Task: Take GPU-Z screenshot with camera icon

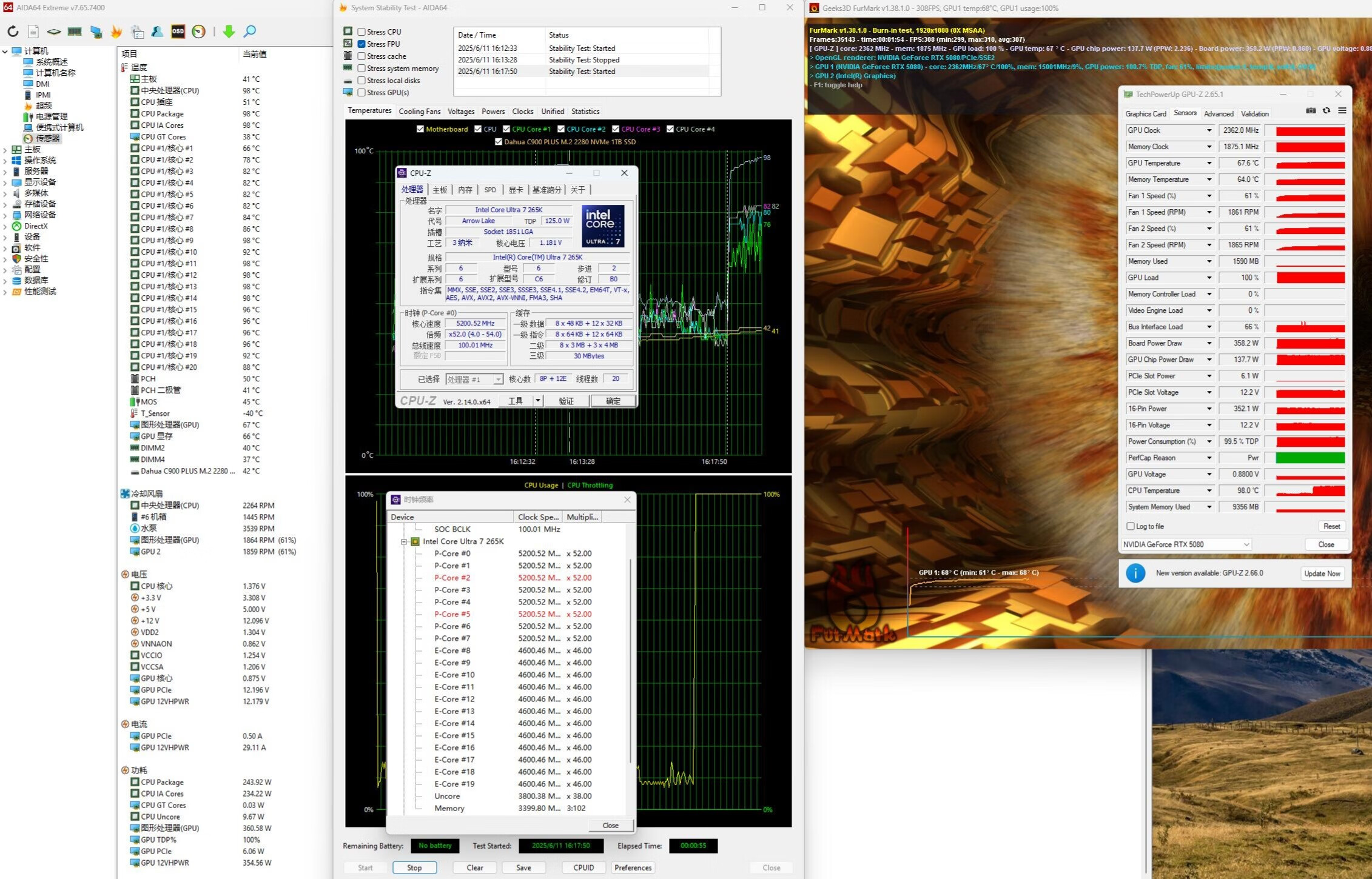Action: pyautogui.click(x=1311, y=111)
